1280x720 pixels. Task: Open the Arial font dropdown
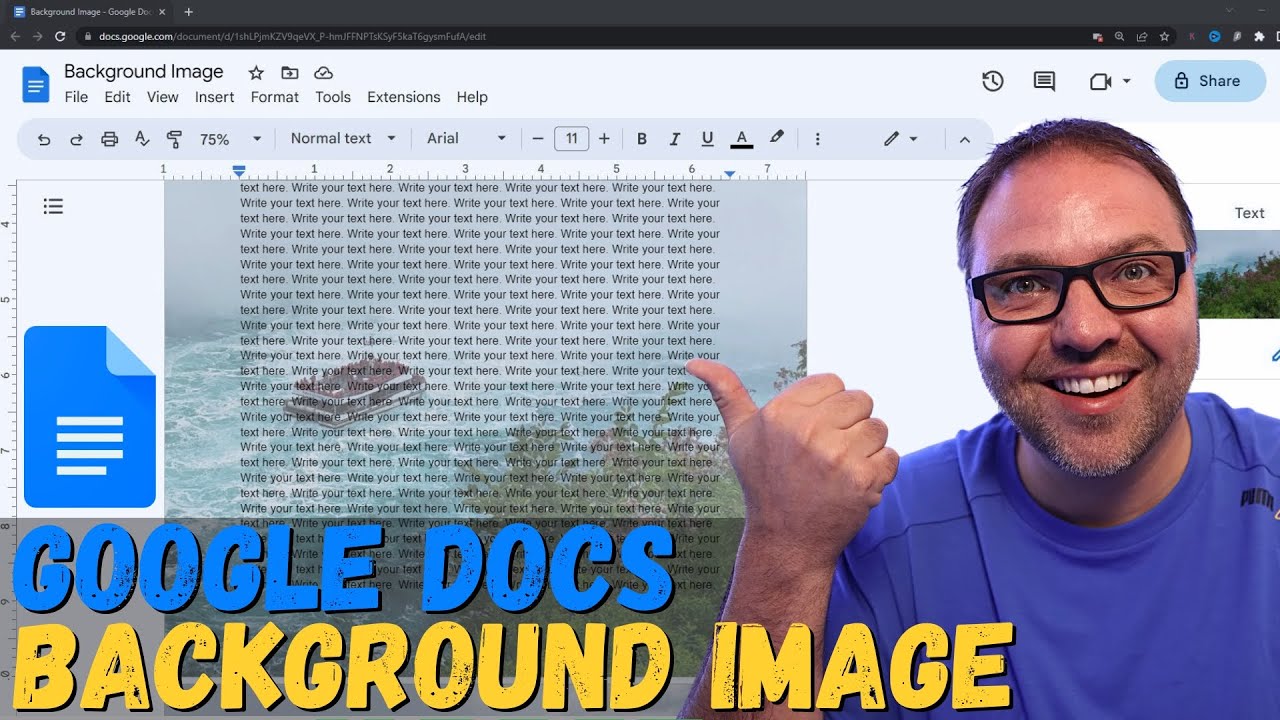point(466,138)
